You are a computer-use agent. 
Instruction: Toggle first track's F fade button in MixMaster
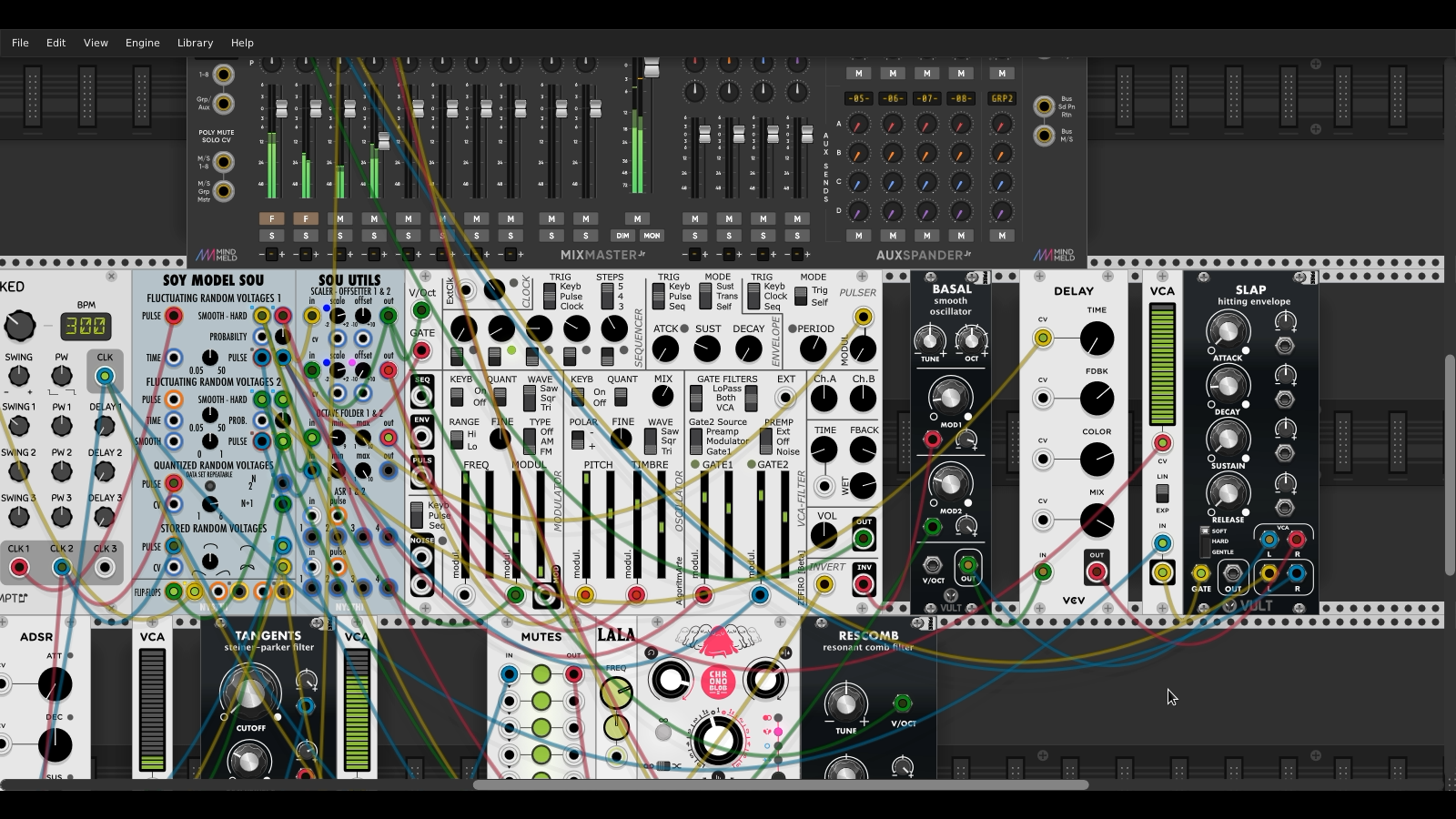(271, 218)
